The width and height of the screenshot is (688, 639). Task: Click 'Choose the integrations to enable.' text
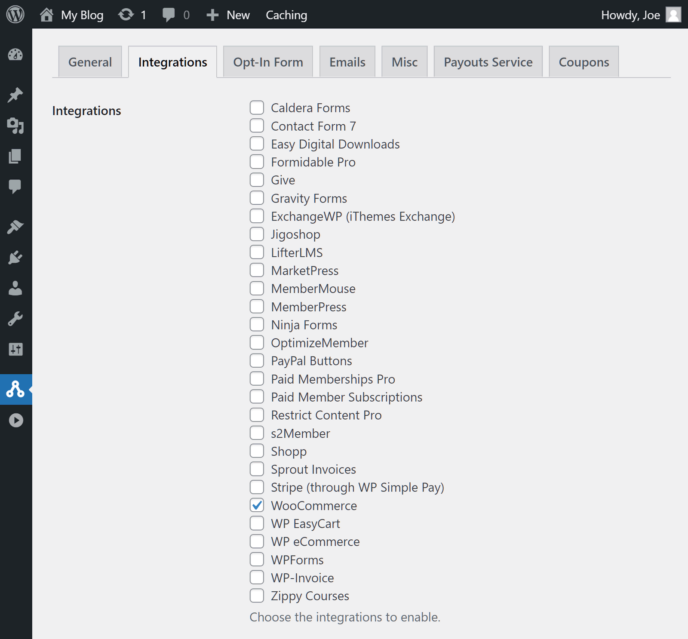point(345,617)
